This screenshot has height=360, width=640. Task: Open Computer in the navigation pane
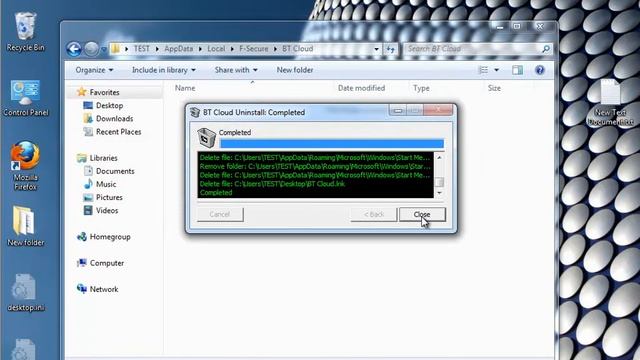[107, 263]
